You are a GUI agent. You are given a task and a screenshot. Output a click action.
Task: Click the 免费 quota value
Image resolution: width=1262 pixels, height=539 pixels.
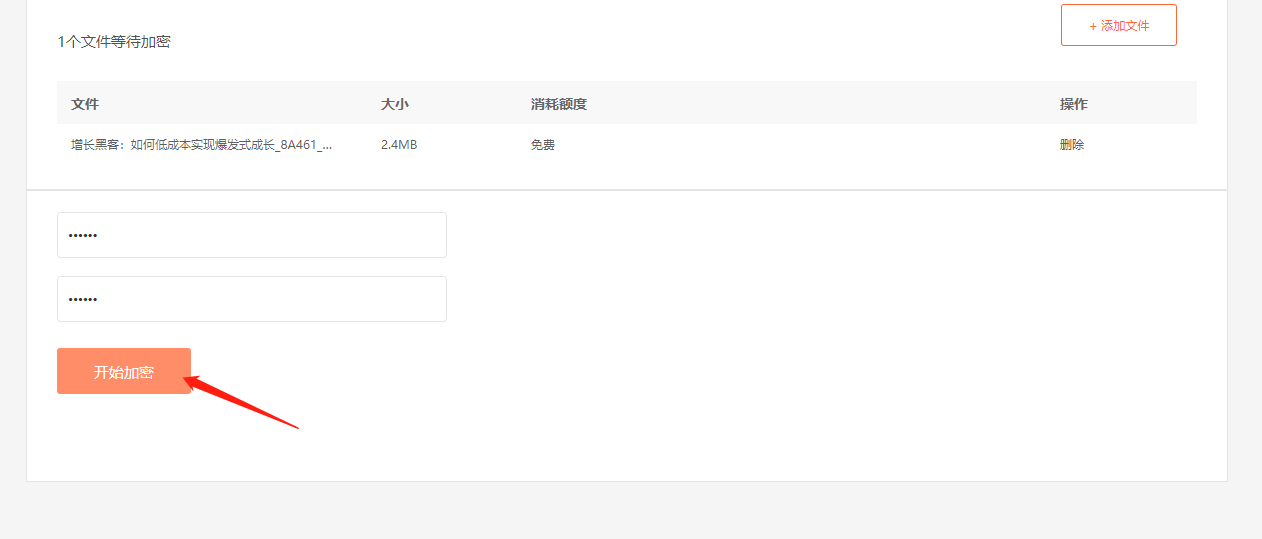coord(543,144)
